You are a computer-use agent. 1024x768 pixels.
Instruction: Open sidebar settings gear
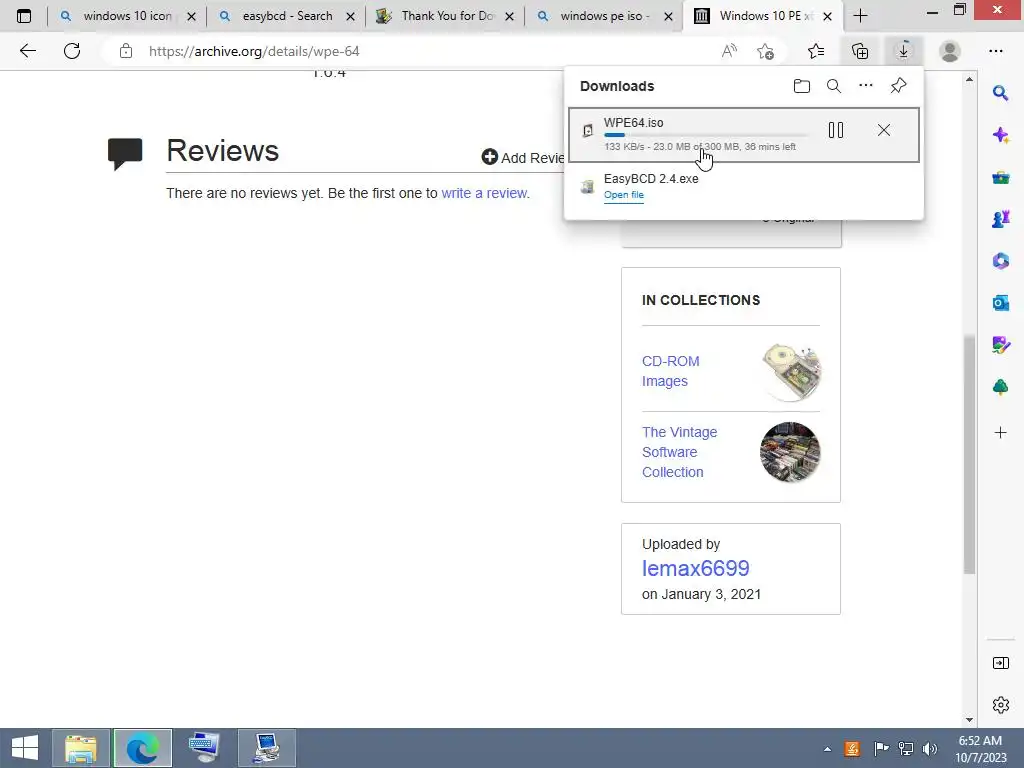pos(1000,705)
